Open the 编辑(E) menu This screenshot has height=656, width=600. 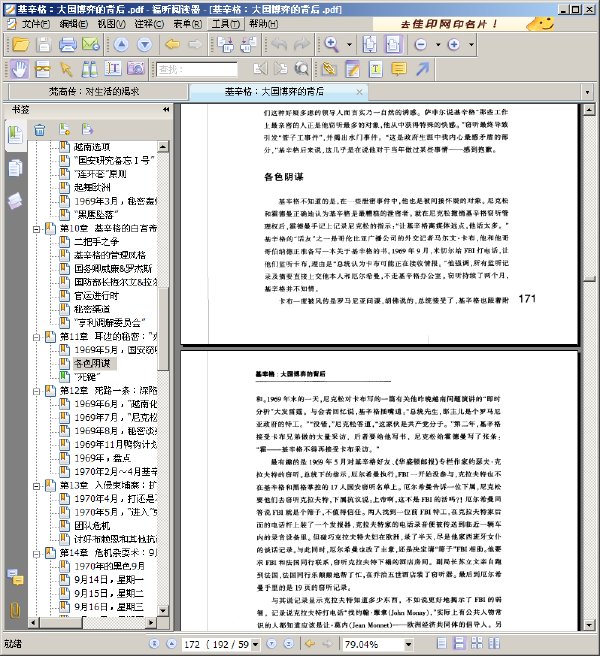coord(74,24)
